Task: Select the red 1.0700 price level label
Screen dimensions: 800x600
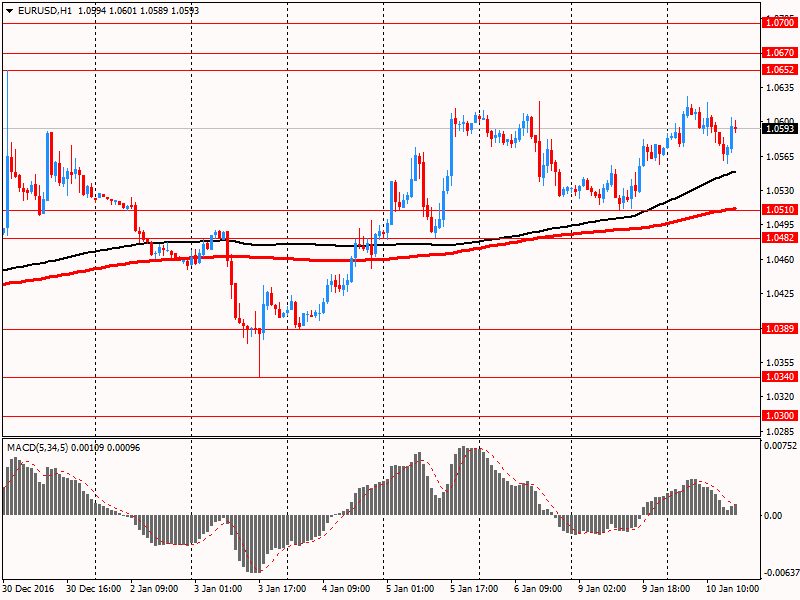Action: point(779,22)
